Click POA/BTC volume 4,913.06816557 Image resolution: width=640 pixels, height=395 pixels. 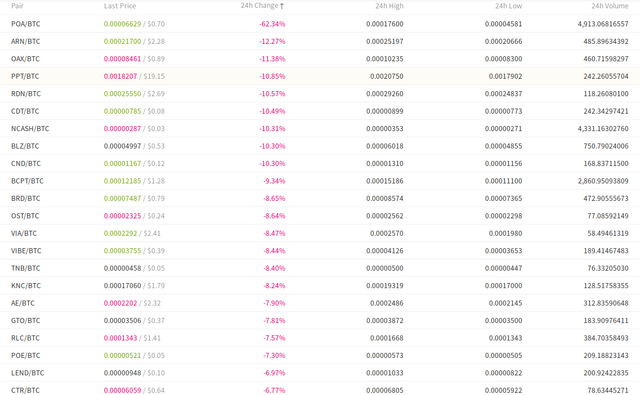(603, 24)
